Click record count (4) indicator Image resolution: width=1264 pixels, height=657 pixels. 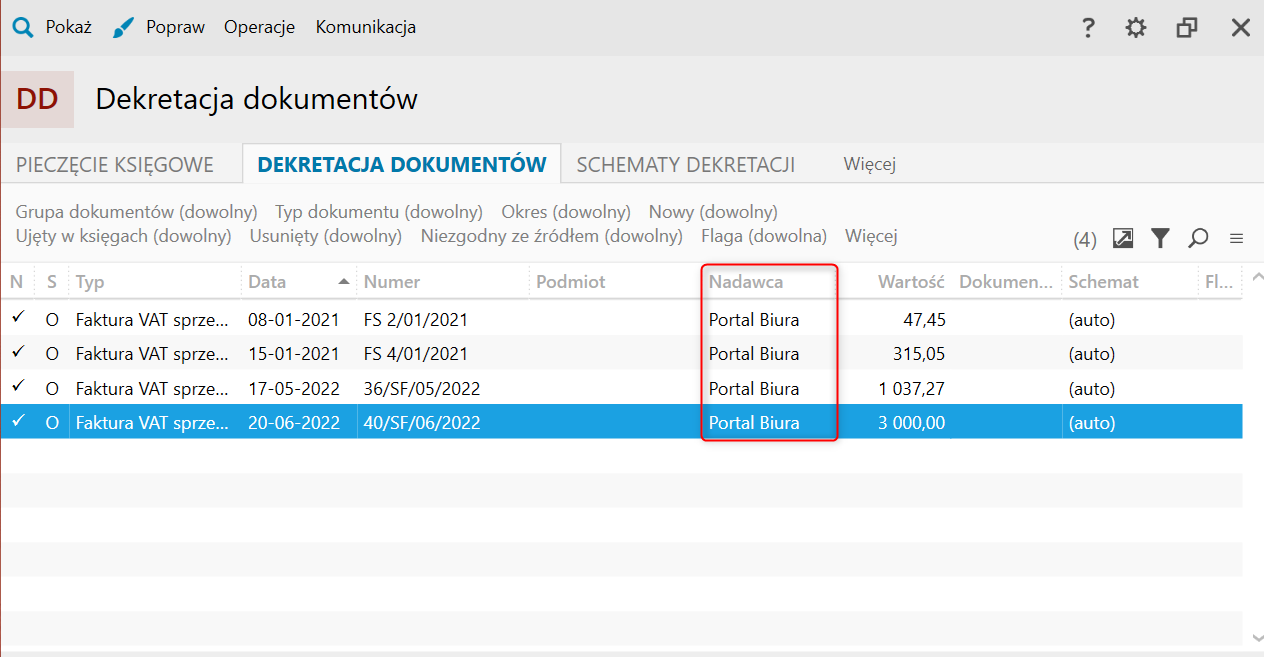(1085, 239)
